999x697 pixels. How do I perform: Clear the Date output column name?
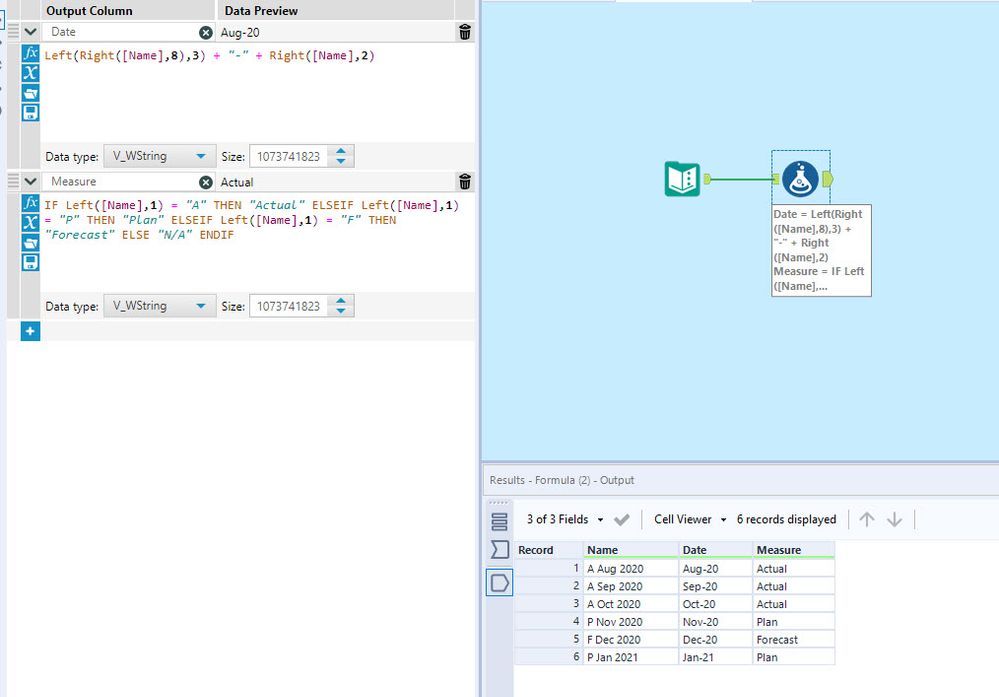coord(206,32)
